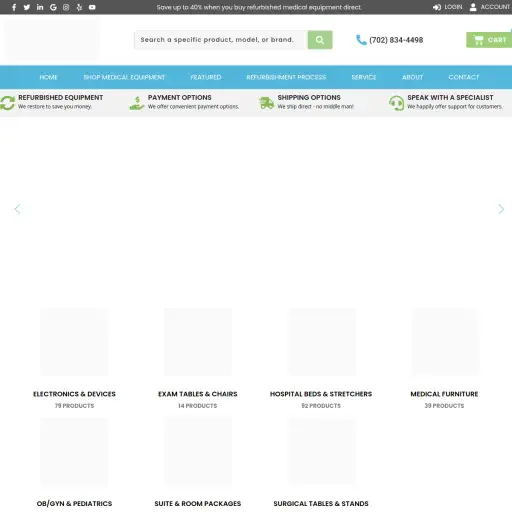512x512 pixels.
Task: Click the Cart button text
Action: click(497, 40)
